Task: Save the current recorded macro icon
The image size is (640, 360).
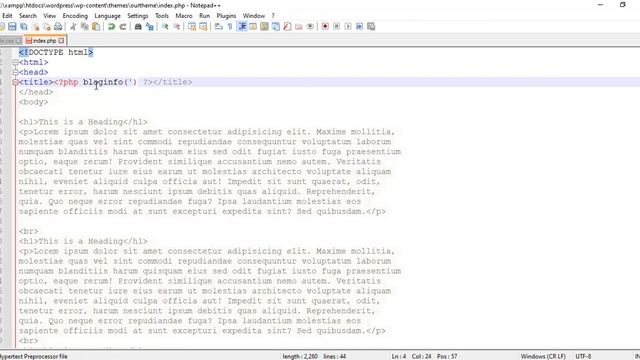Action: coord(371,27)
